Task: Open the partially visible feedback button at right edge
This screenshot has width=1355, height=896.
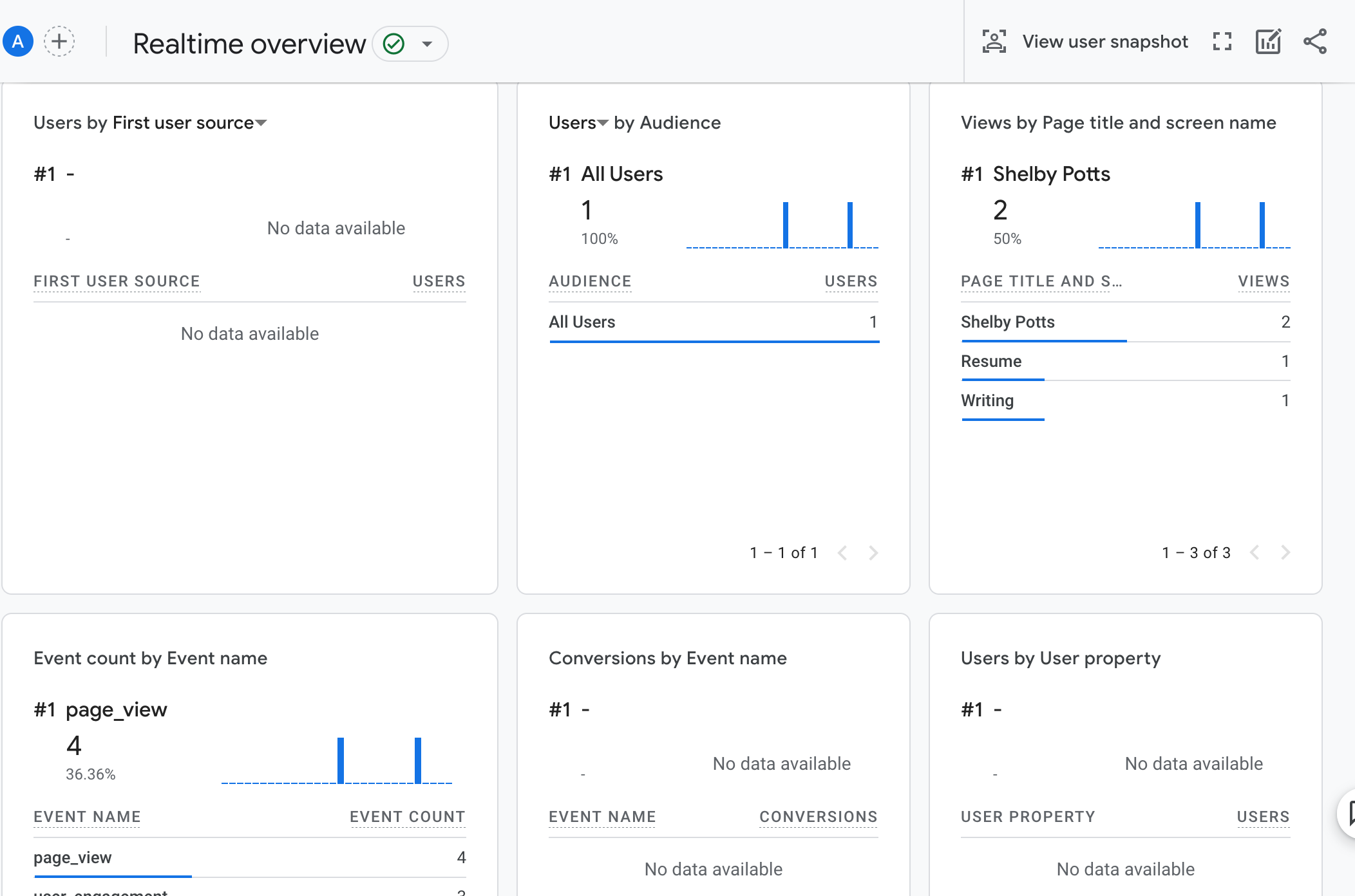Action: (1346, 814)
